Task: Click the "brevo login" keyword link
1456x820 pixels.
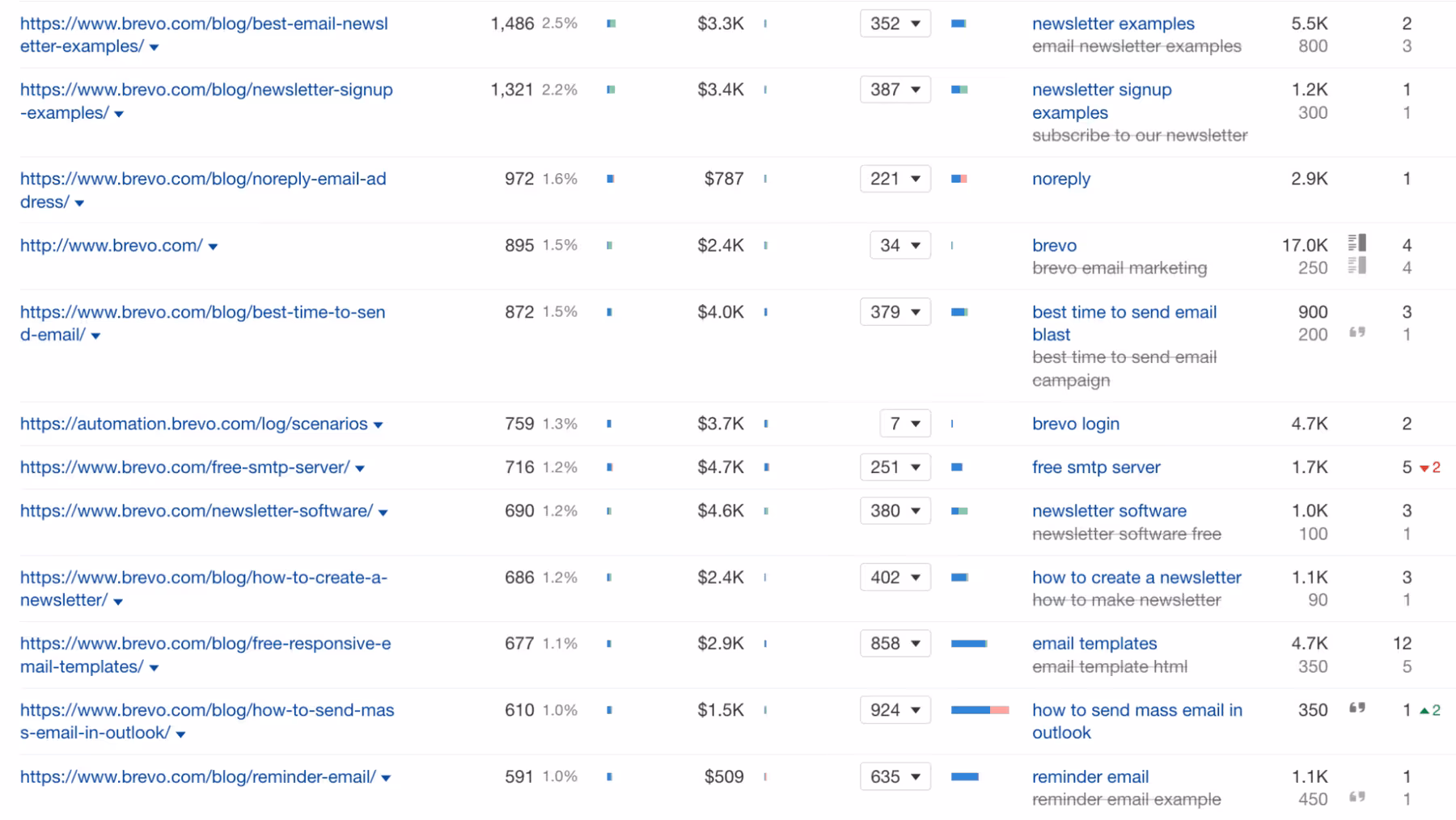Action: (x=1075, y=424)
